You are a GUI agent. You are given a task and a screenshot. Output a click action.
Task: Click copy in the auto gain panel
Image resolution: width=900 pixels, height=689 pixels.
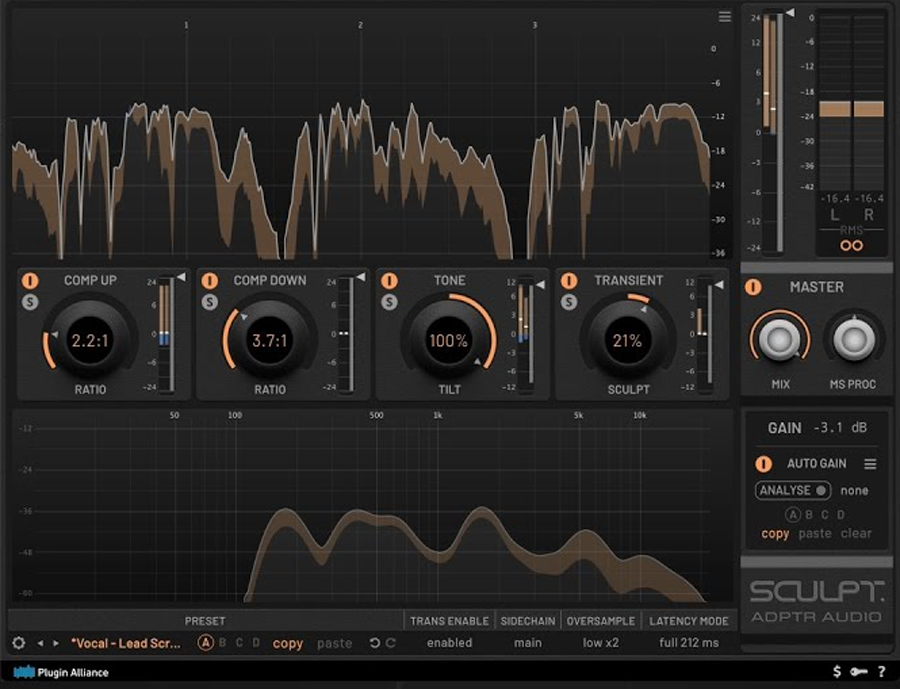(x=775, y=533)
